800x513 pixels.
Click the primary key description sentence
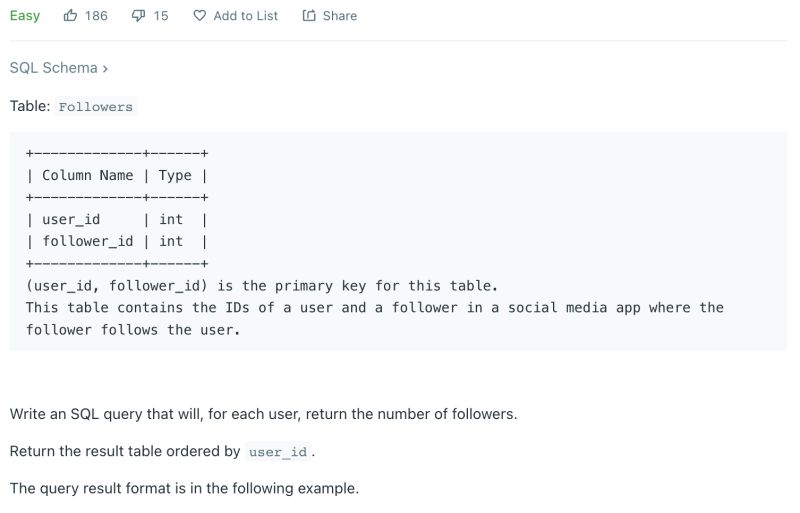coord(262,285)
